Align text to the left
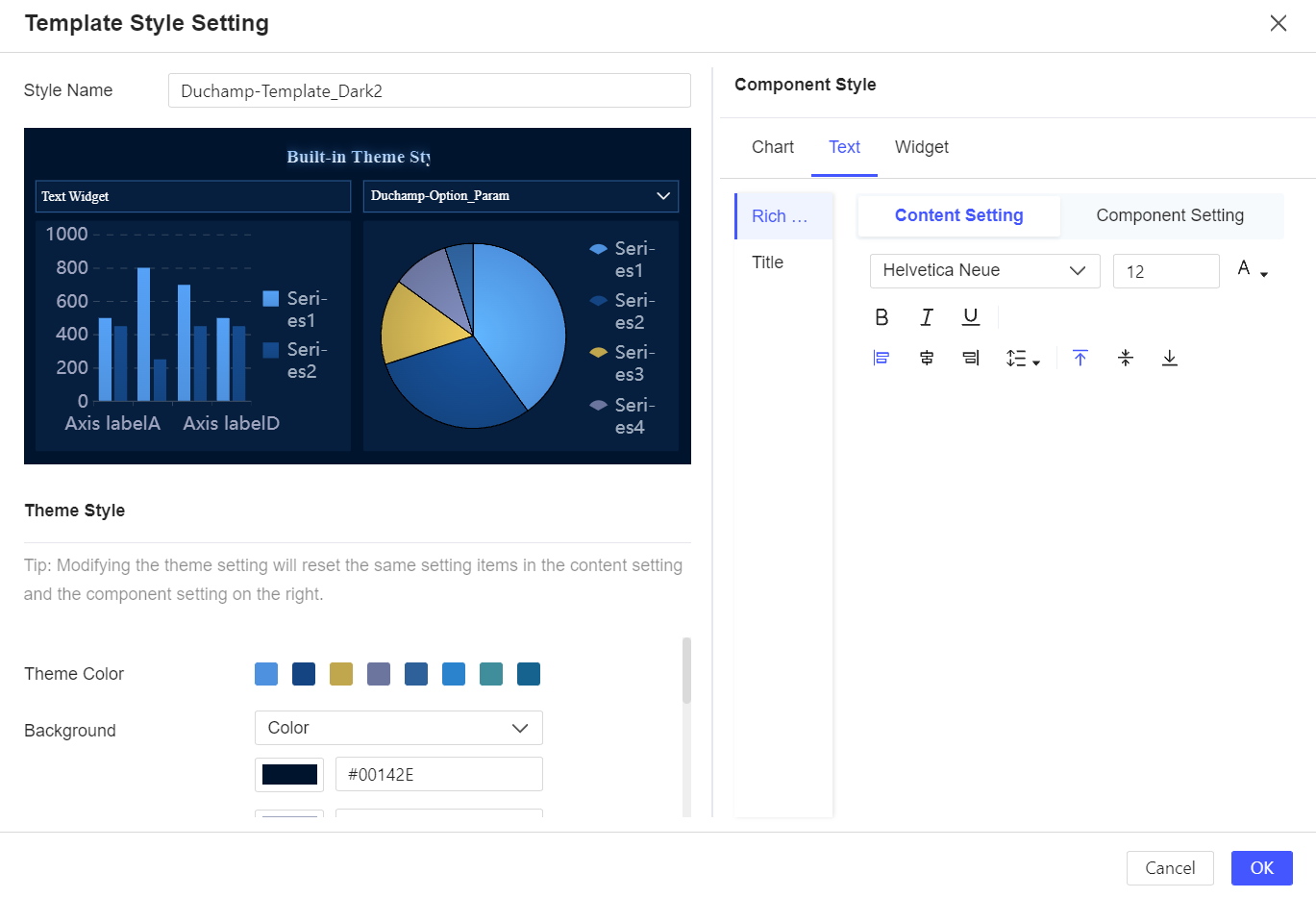1316x898 pixels. click(x=881, y=359)
